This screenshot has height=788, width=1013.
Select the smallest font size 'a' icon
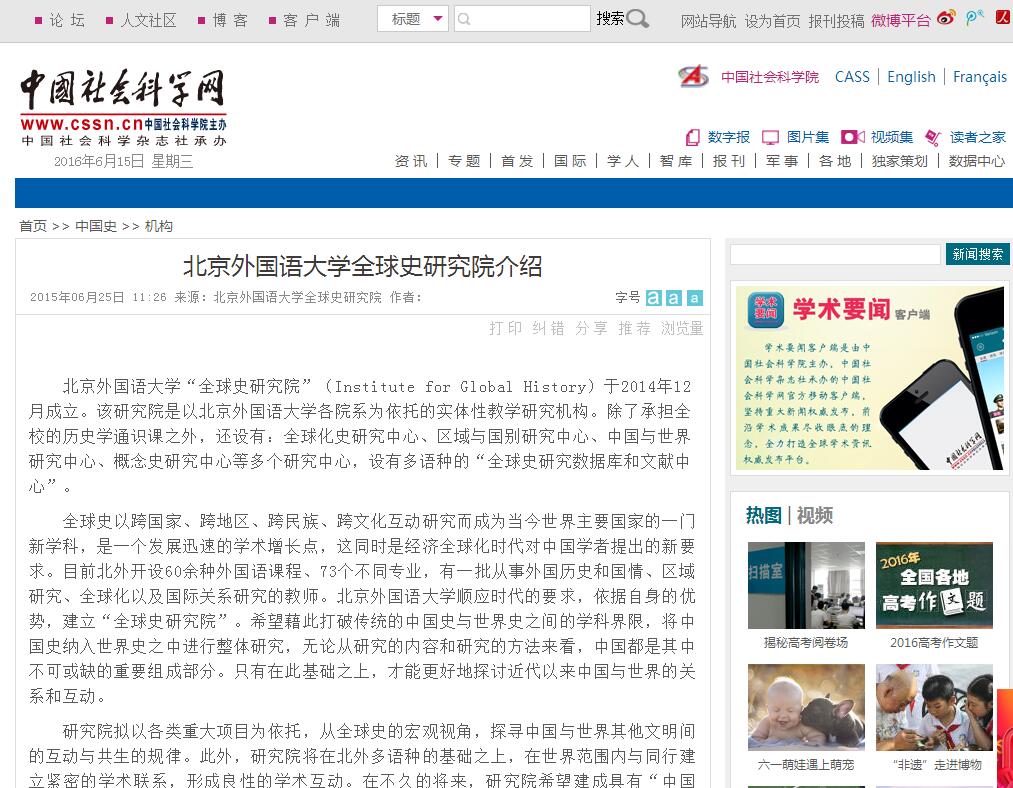click(695, 298)
